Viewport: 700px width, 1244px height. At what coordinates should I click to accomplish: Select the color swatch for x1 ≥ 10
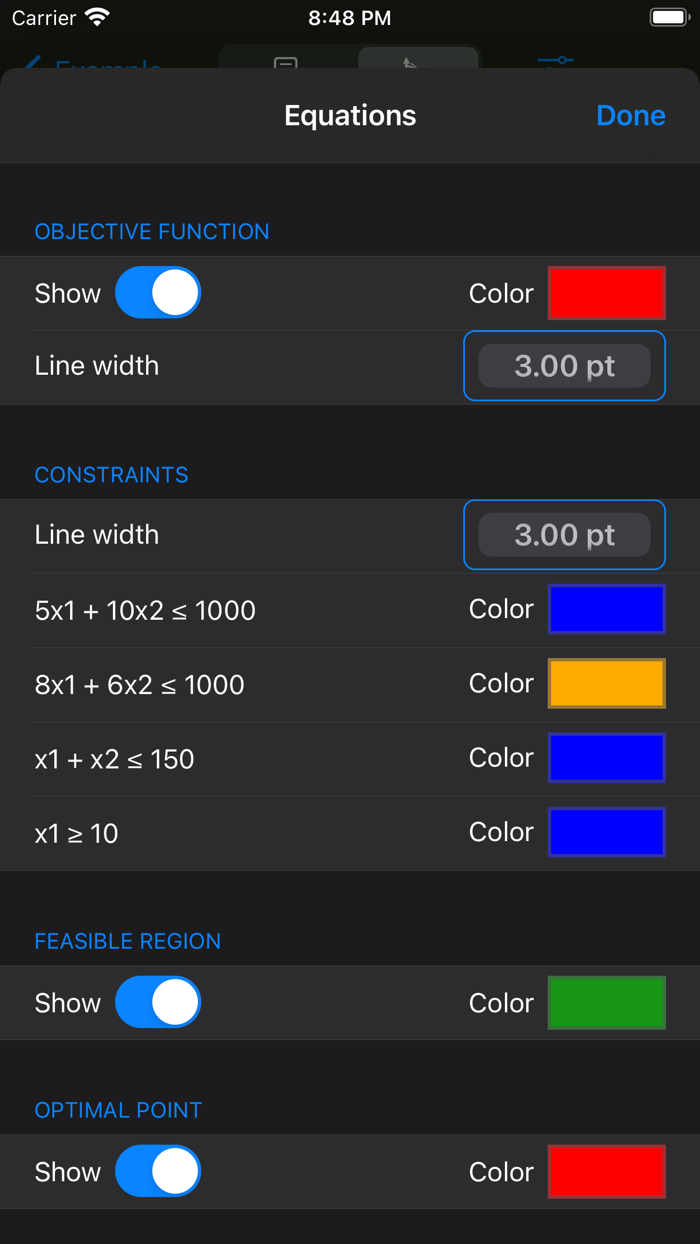point(606,832)
